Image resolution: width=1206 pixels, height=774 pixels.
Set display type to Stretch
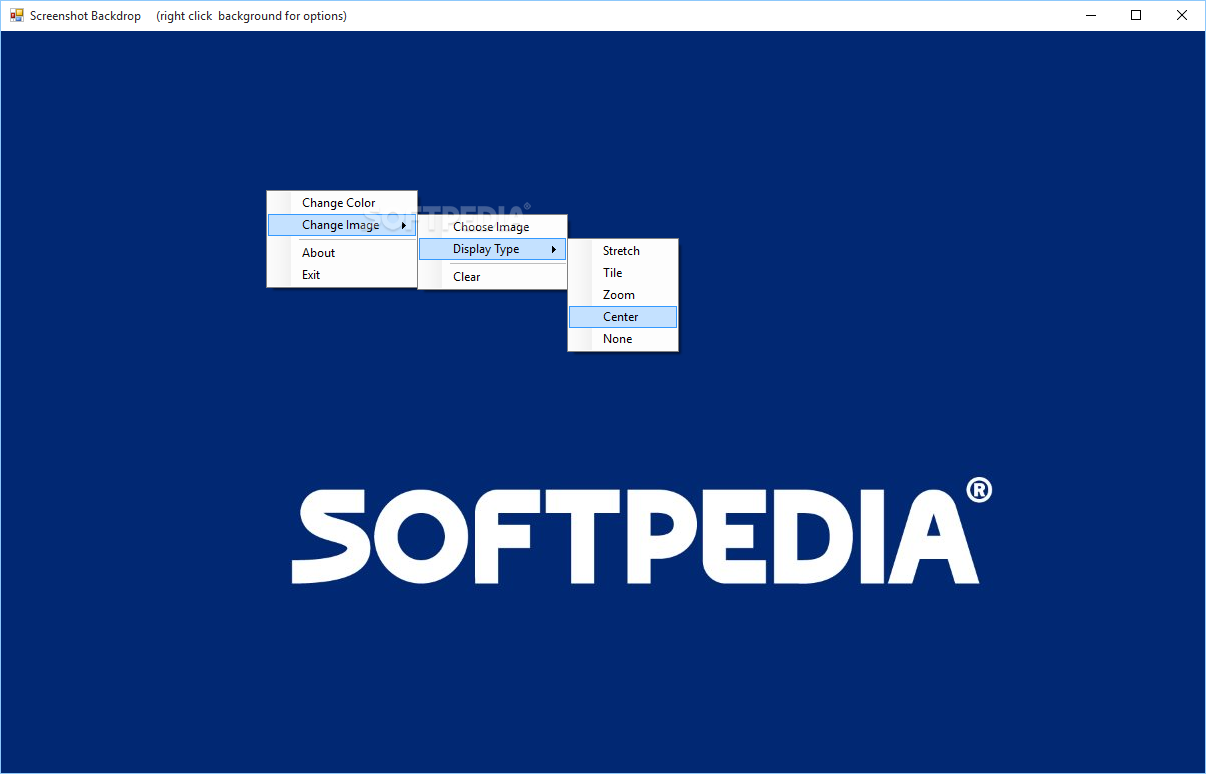coord(623,251)
